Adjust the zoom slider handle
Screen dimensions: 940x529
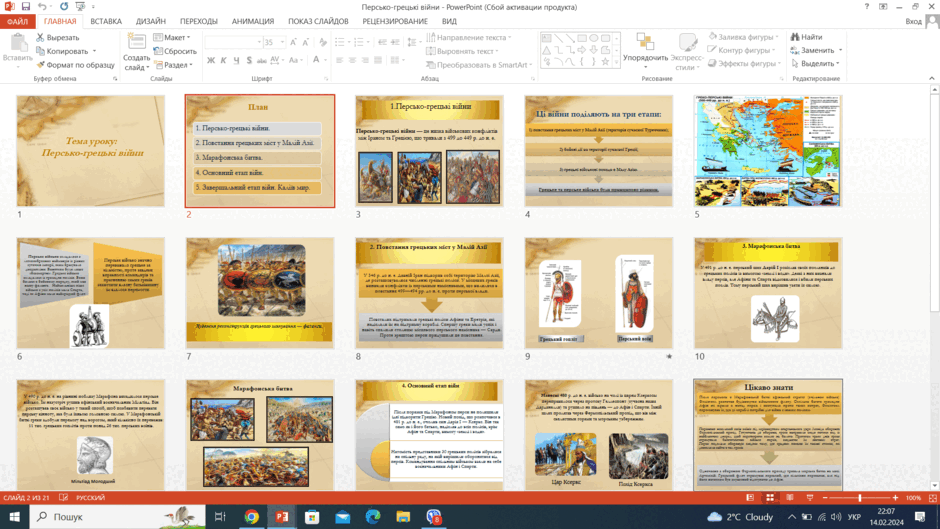(x=860, y=498)
